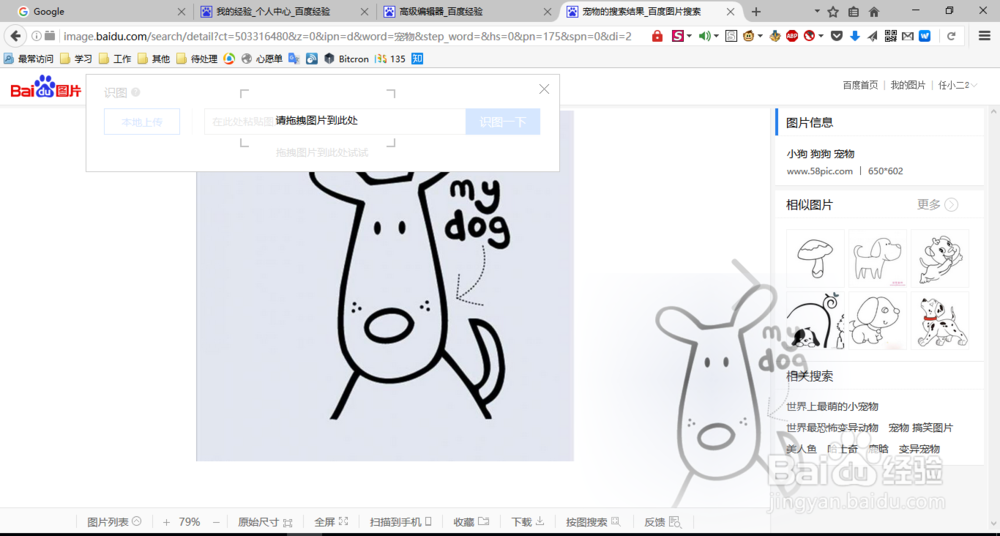Expand the red blocked-circle extension dropdown arrow
The image size is (1000, 536).
pyautogui.click(x=821, y=36)
